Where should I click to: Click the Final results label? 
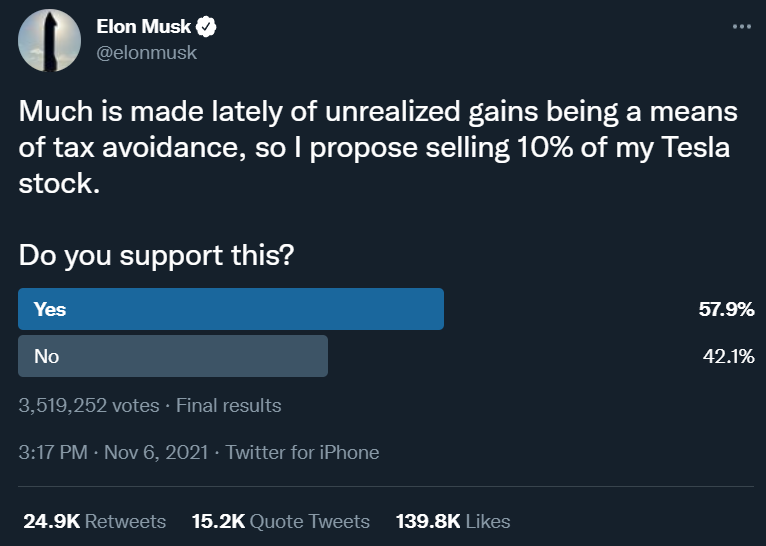[229, 405]
